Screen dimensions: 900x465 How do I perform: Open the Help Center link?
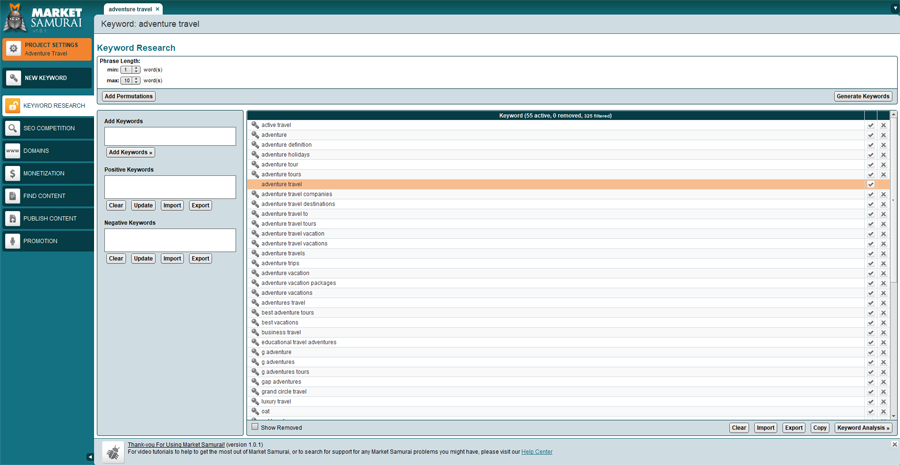tap(537, 452)
